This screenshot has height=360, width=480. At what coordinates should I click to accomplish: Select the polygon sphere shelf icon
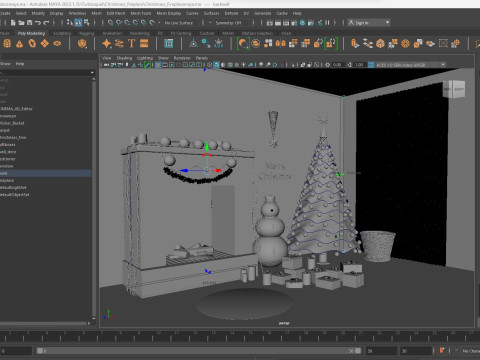(x=7, y=43)
